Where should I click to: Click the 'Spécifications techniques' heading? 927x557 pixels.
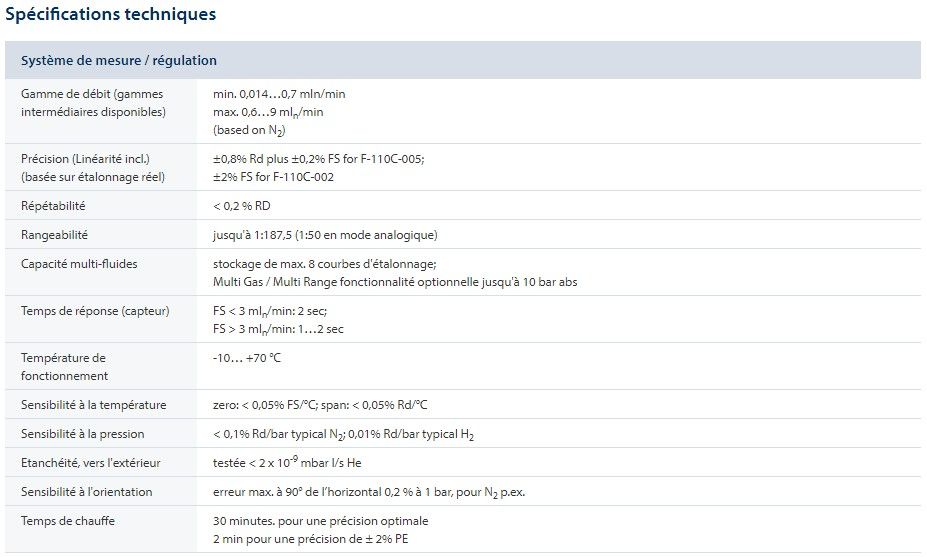tap(110, 14)
